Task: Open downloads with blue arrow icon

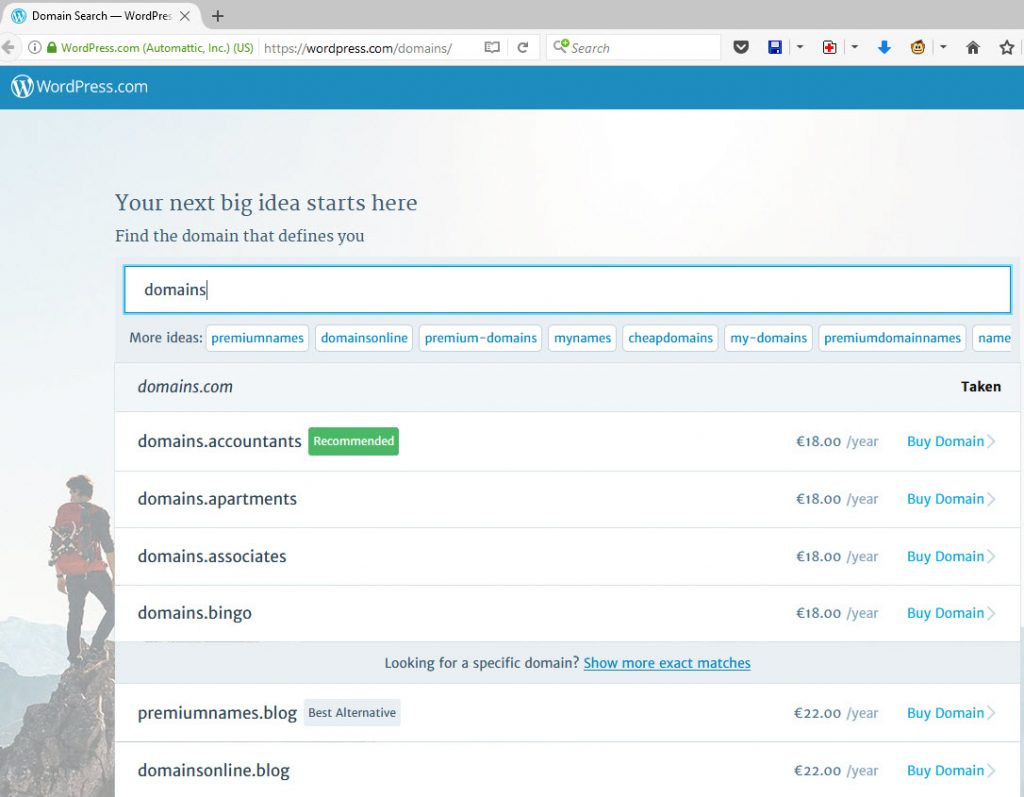Action: 884,47
